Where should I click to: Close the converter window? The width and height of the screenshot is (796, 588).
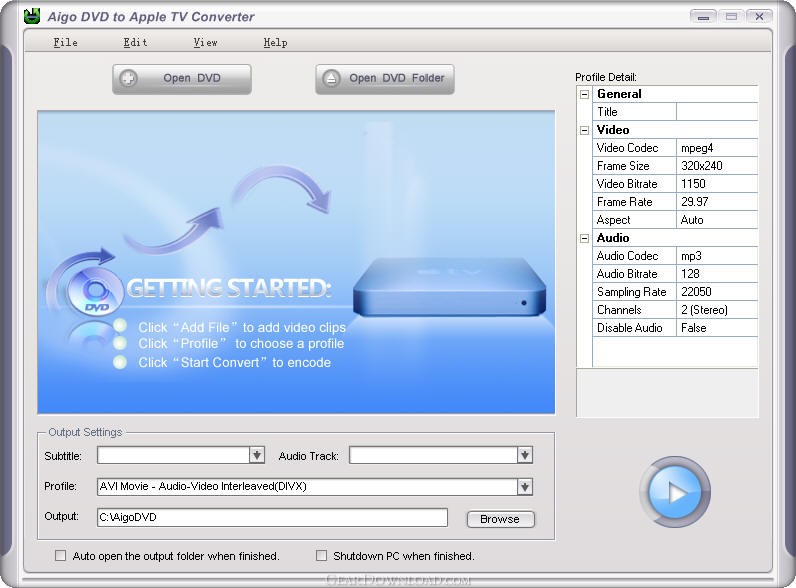759,17
